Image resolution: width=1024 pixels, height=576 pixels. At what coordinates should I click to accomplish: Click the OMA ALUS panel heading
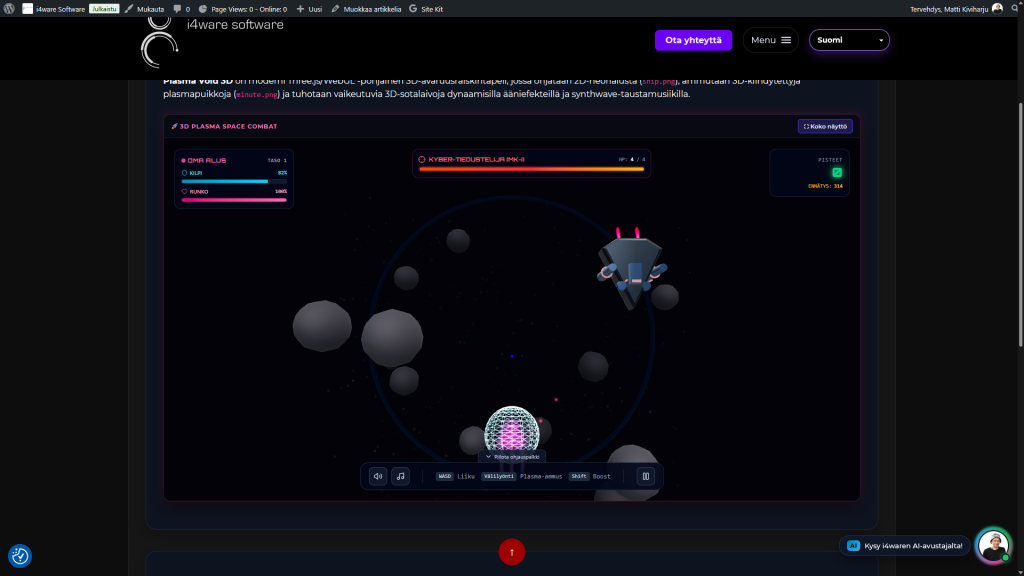click(x=206, y=160)
